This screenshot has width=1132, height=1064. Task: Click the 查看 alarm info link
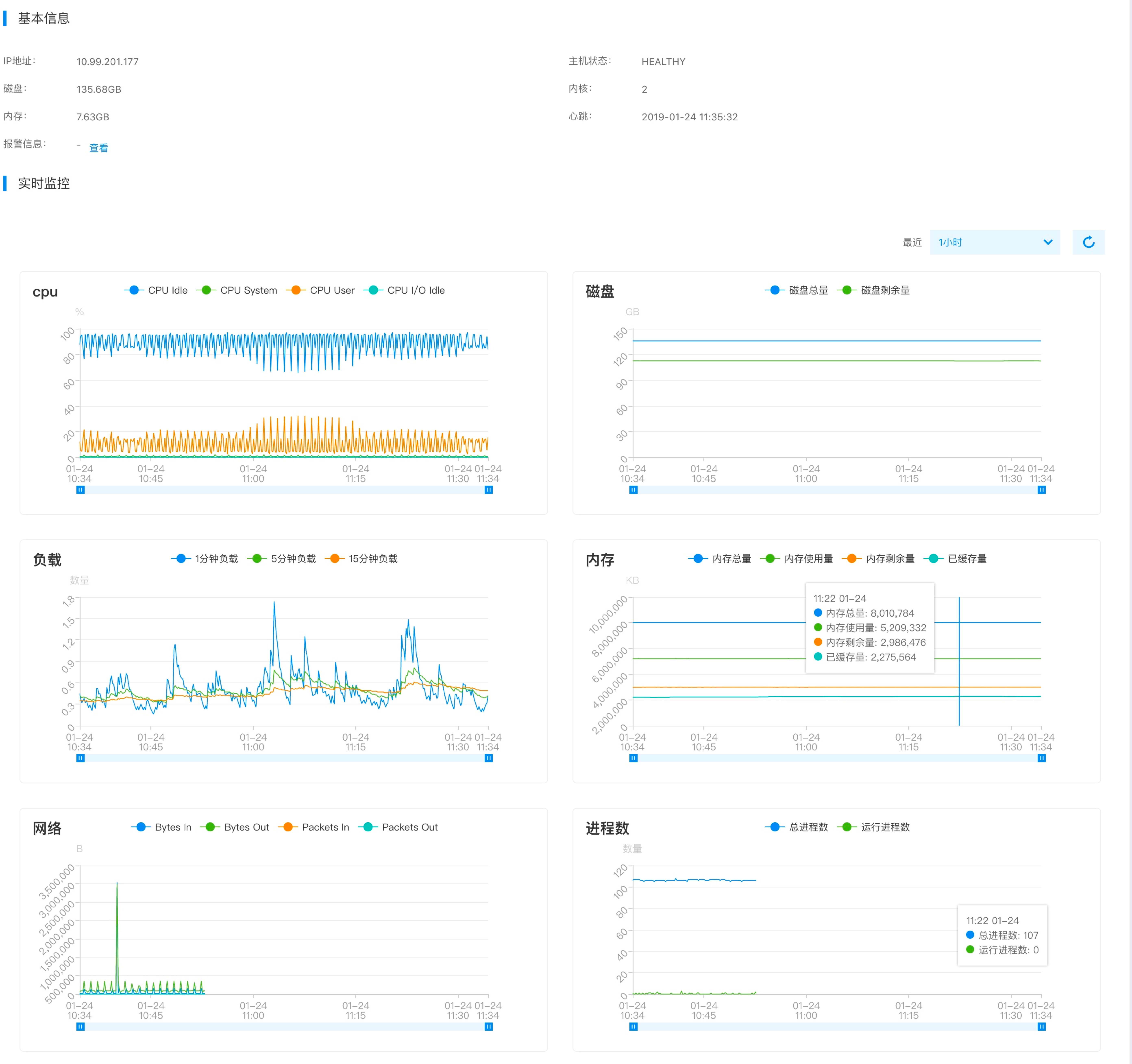pos(99,148)
